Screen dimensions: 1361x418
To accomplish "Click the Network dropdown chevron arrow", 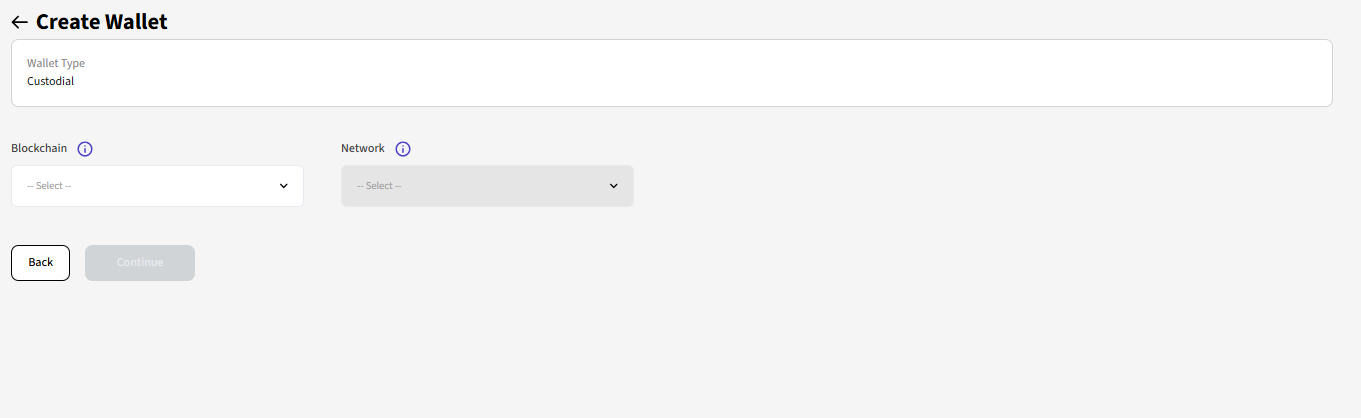I will point(614,186).
